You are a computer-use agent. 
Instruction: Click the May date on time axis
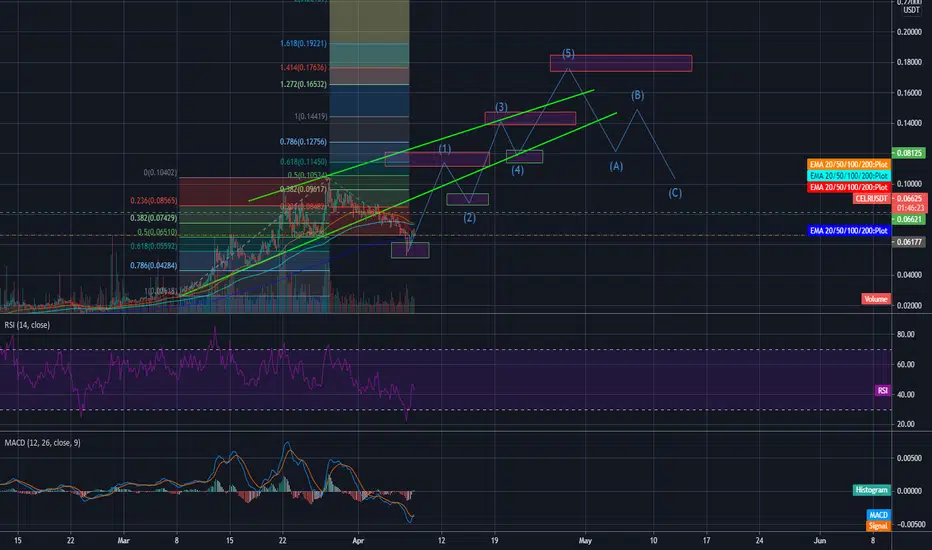(585, 540)
